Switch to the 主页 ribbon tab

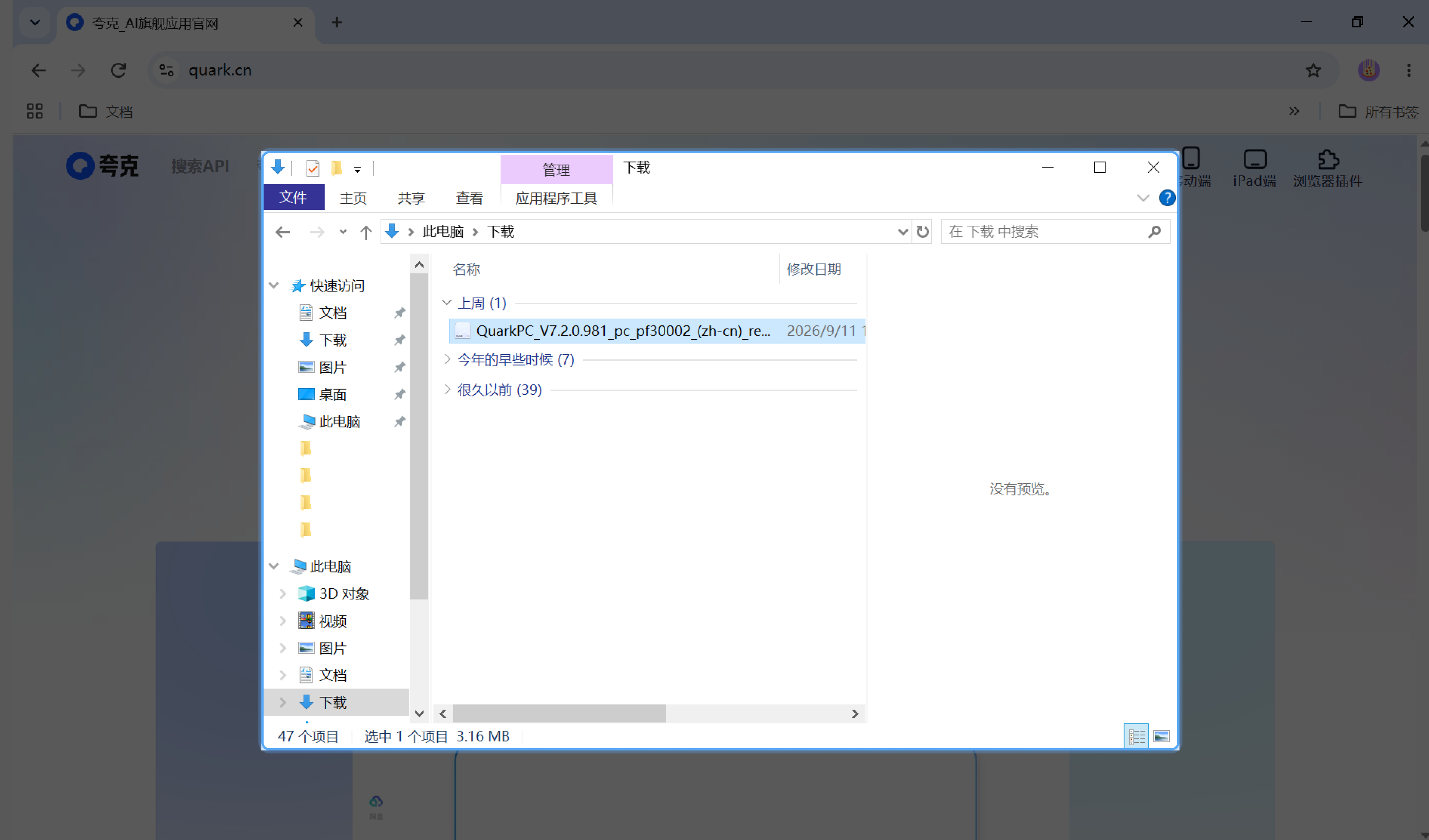[x=353, y=198]
